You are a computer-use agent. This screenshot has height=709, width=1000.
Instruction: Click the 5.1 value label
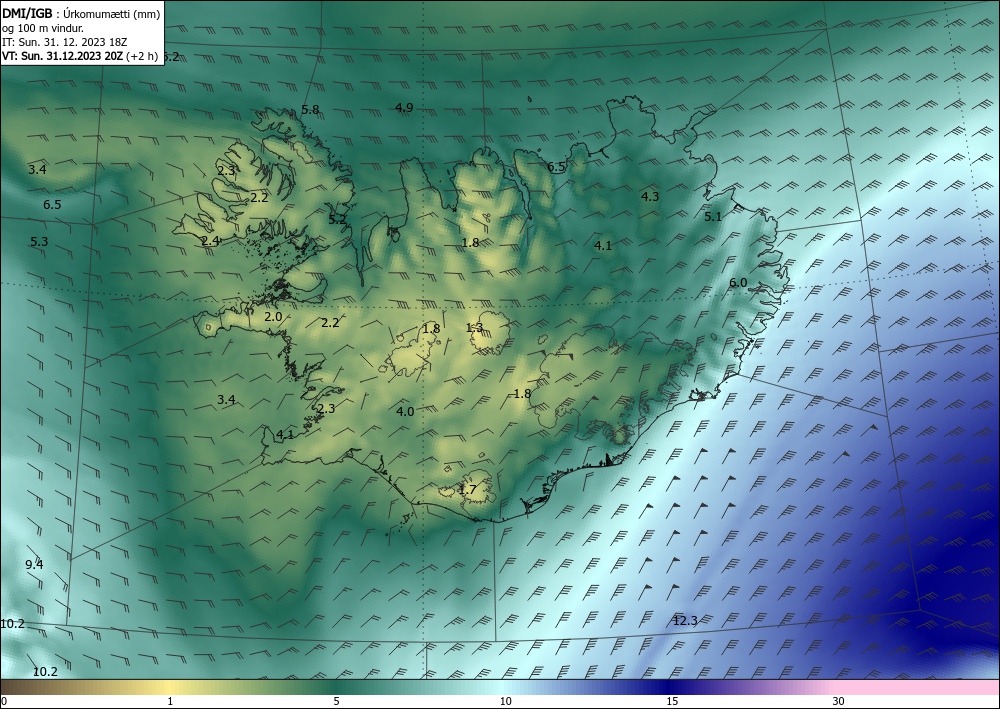click(713, 217)
